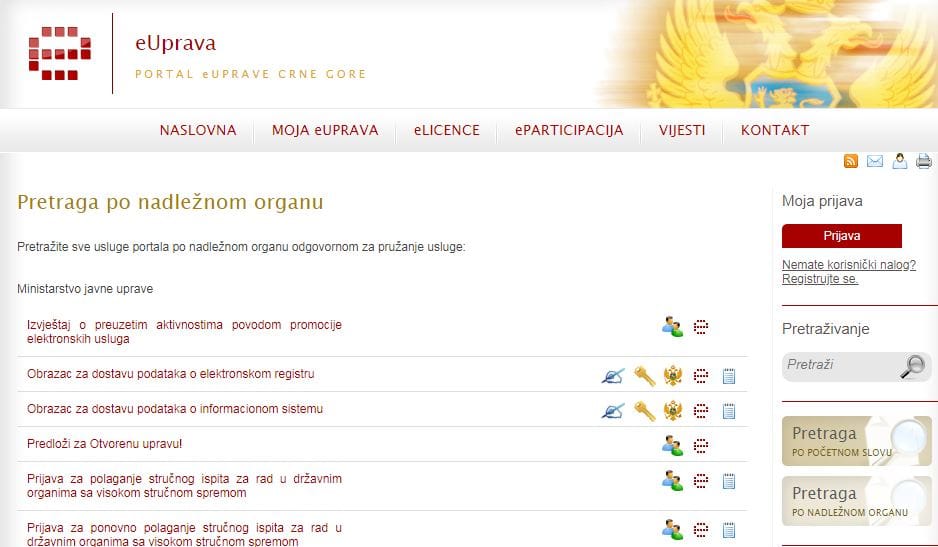Click coat of arms icon in elektronskom registru row
This screenshot has width=938, height=547.
[673, 376]
